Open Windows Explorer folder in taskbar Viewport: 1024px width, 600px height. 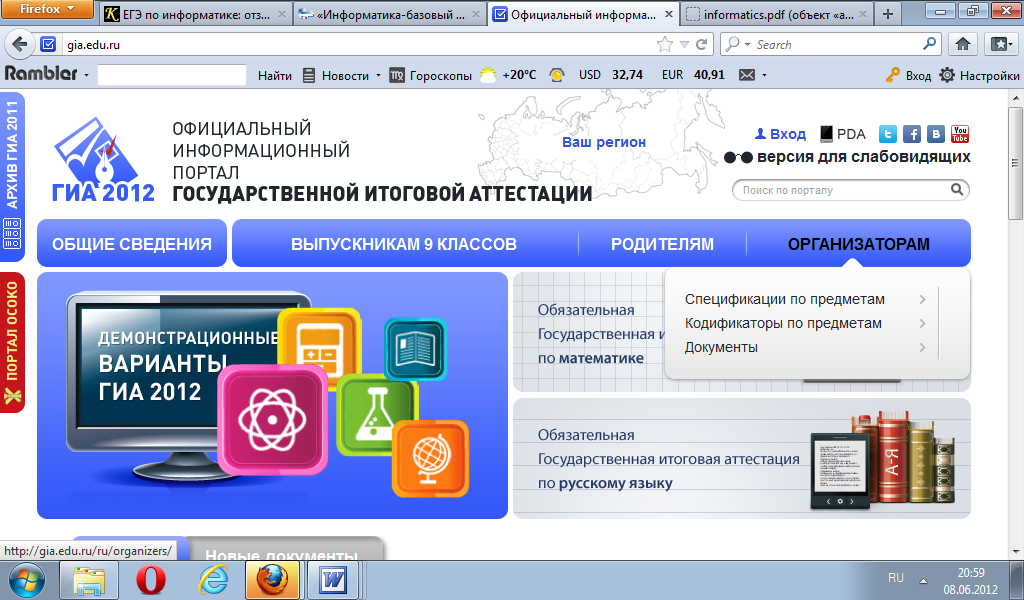(89, 580)
